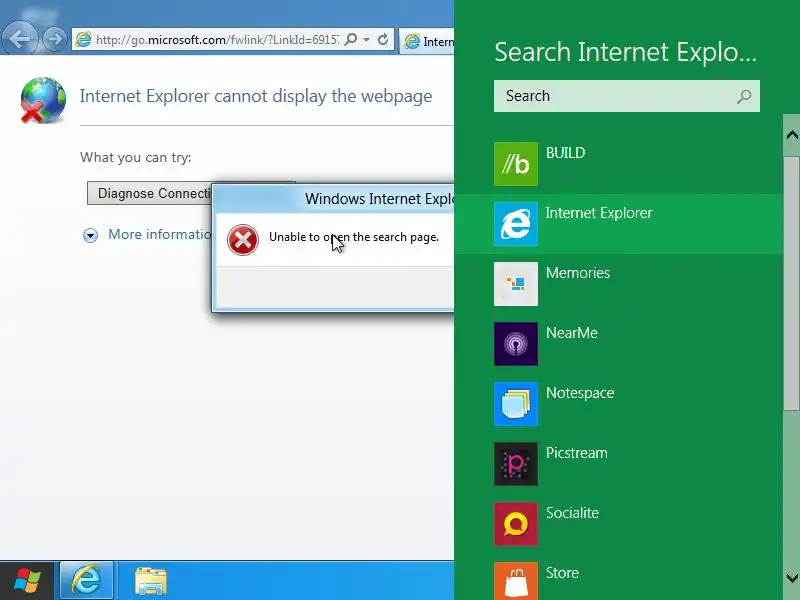Switch to the Internet Explorer browser tab
The image size is (800, 600).
click(427, 41)
